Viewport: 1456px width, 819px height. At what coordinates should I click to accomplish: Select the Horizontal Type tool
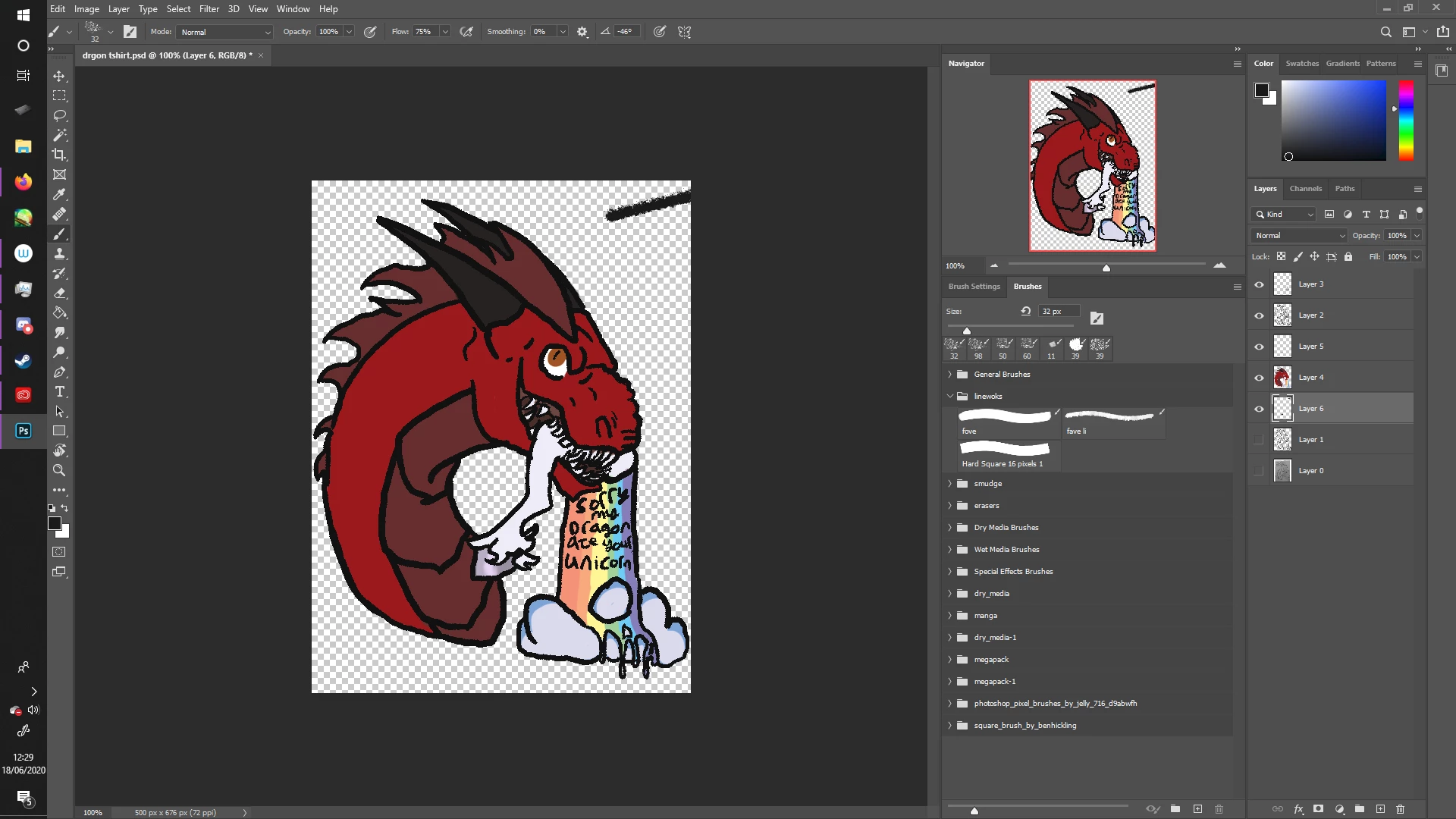tap(59, 391)
